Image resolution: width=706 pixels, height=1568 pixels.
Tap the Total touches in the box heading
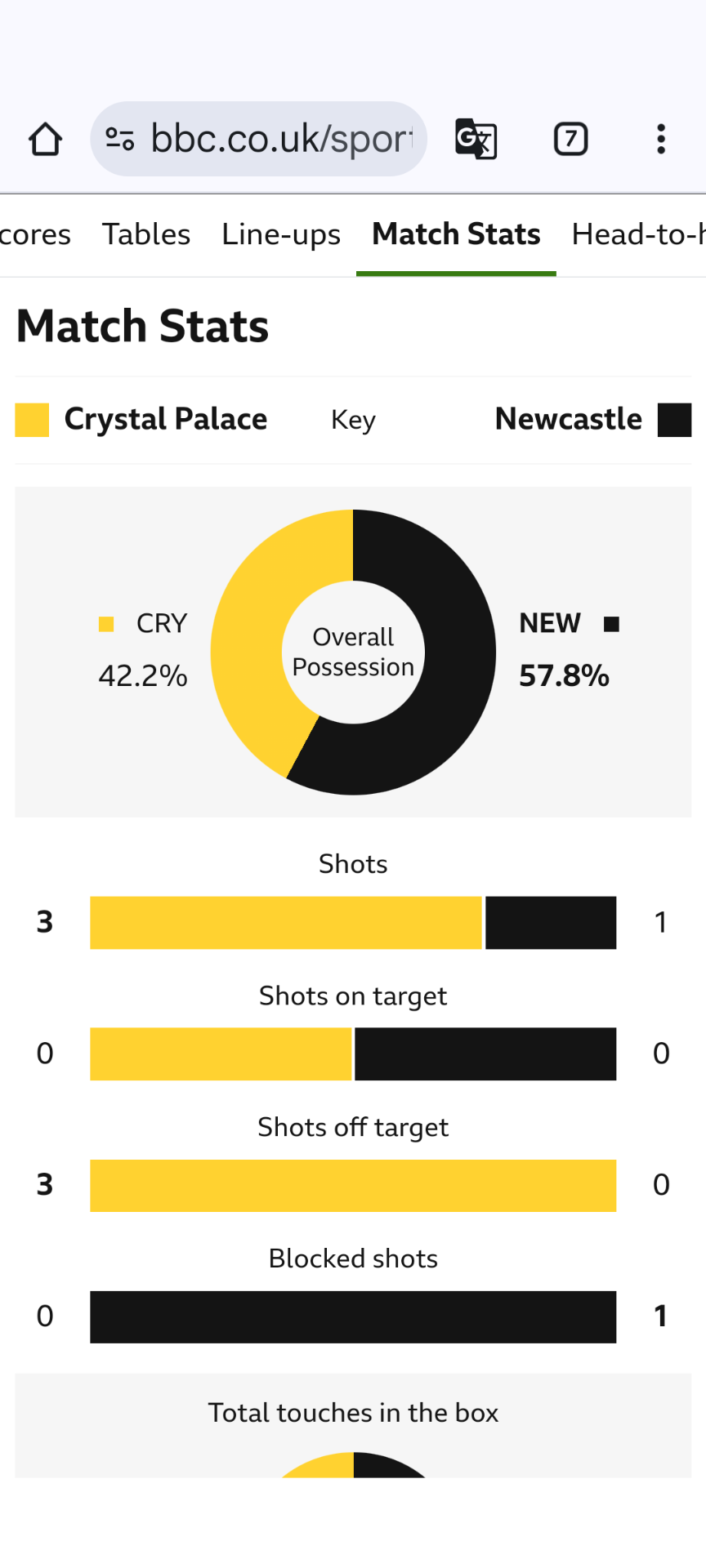pyautogui.click(x=353, y=1413)
